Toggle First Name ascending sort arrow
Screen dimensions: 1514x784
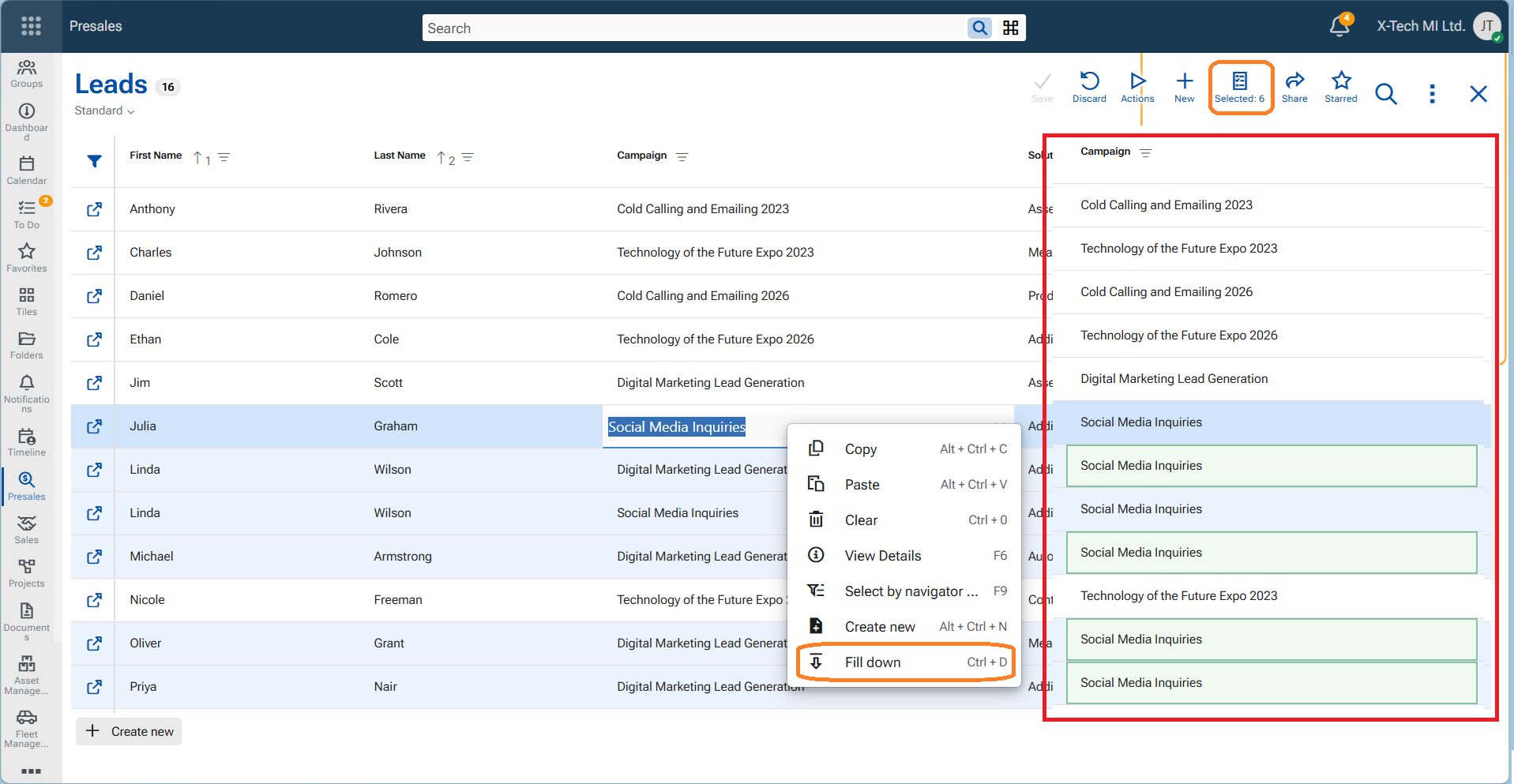(x=198, y=158)
